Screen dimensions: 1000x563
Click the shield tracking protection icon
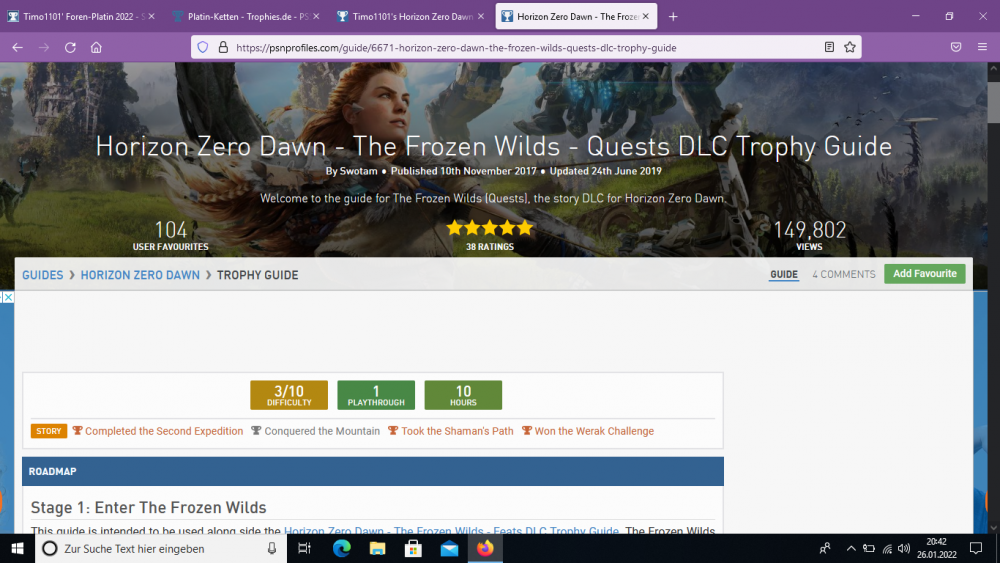click(x=202, y=47)
